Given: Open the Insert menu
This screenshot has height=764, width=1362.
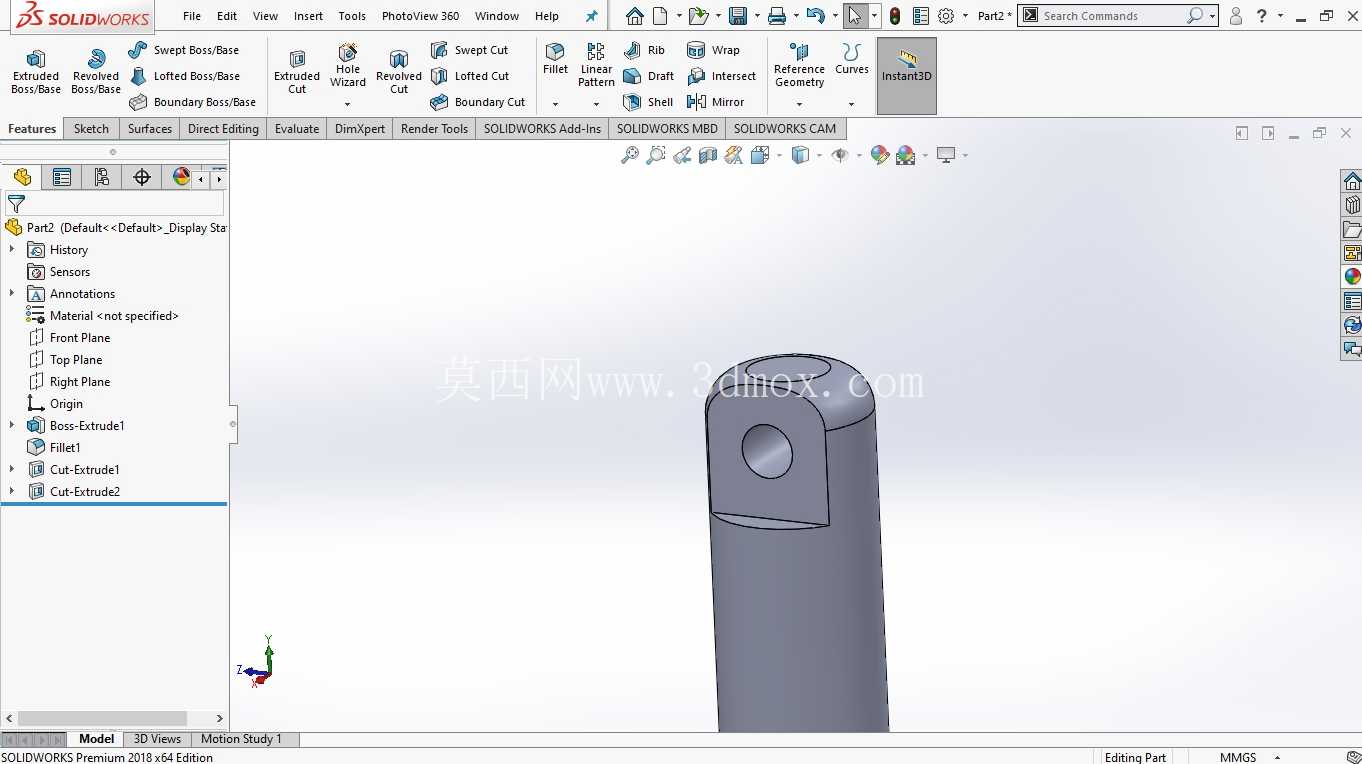Looking at the screenshot, I should pos(308,16).
